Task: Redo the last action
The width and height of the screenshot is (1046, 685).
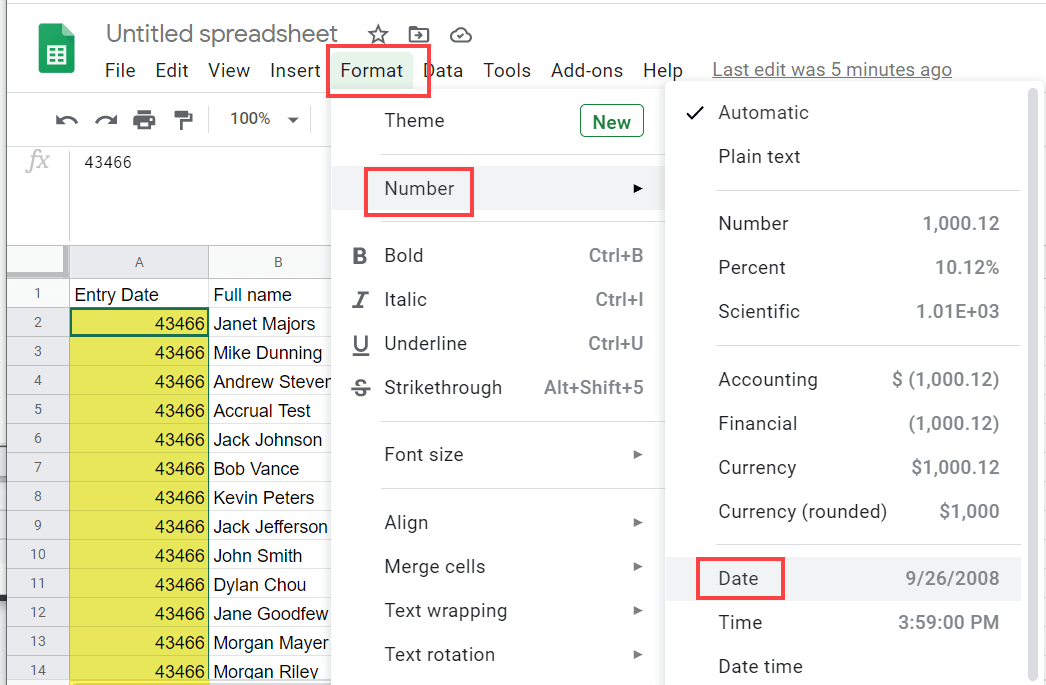Action: [105, 120]
